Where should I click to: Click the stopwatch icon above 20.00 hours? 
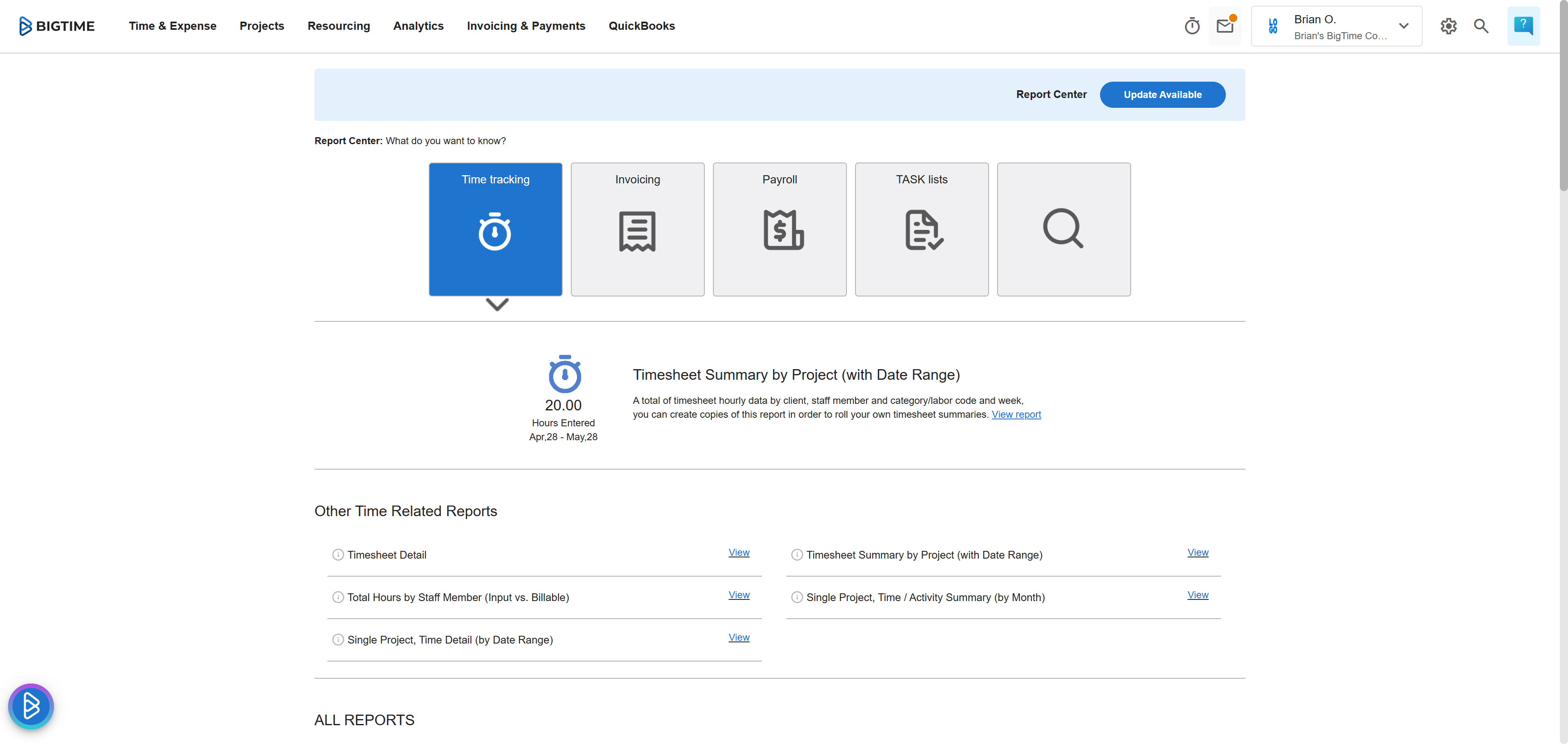564,374
